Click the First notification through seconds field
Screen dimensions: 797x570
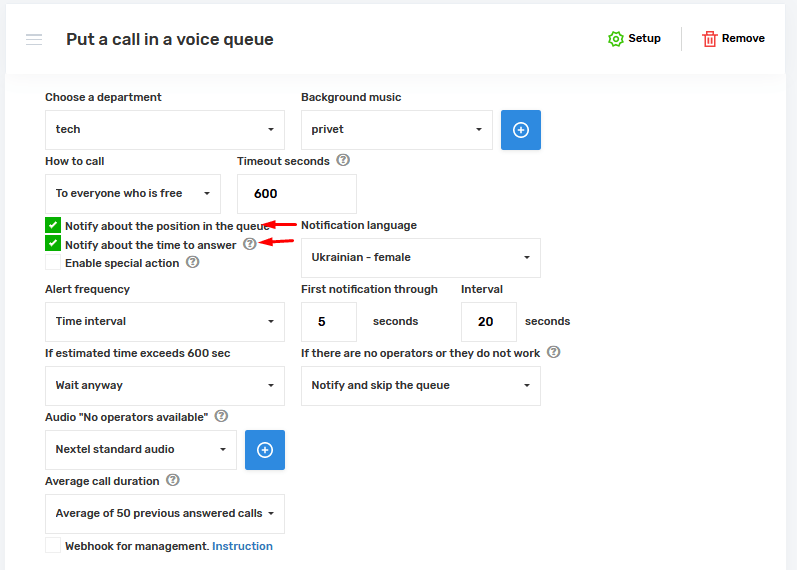click(x=328, y=322)
